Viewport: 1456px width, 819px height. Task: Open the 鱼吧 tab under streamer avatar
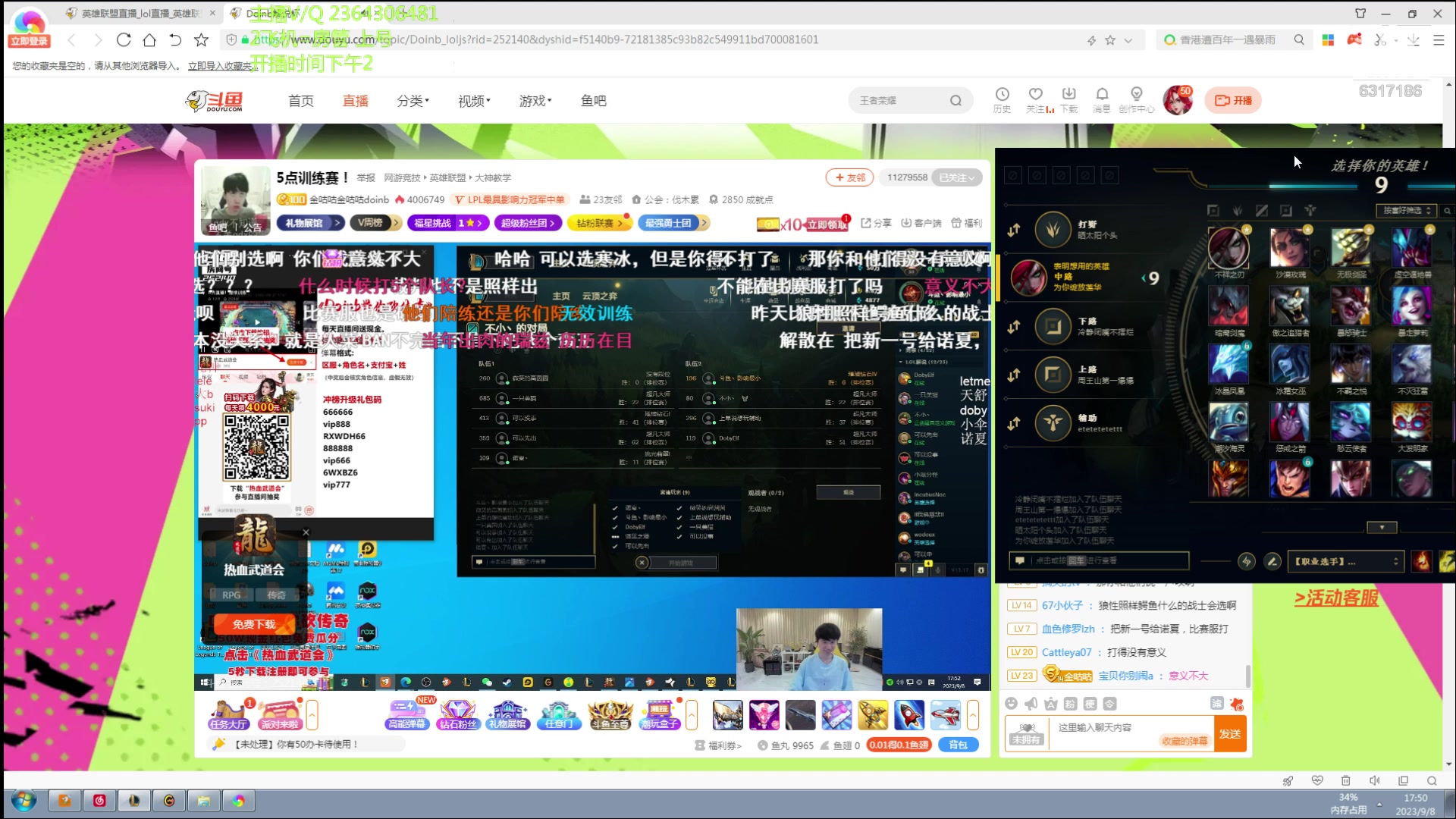pos(218,227)
